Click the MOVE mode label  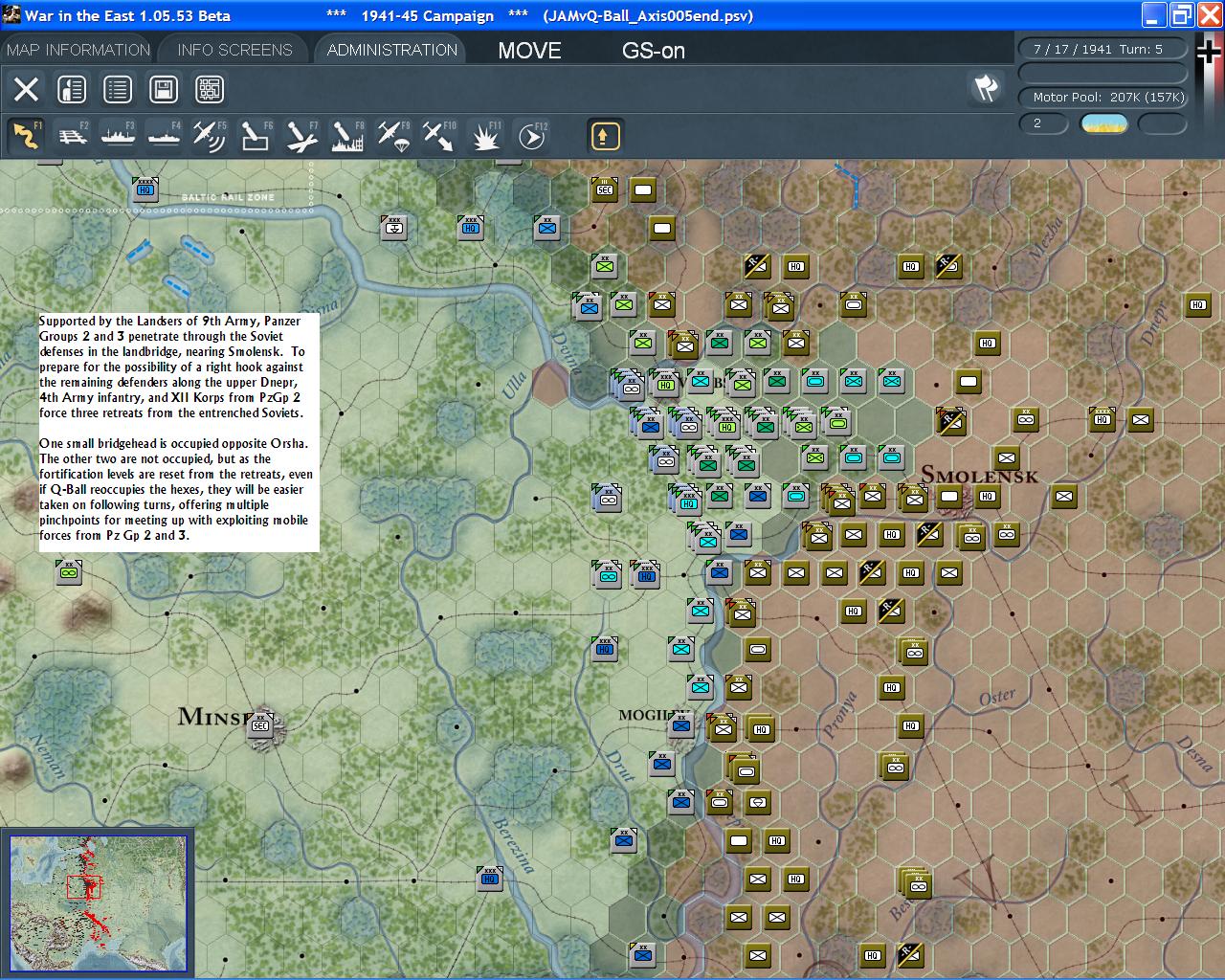click(529, 51)
